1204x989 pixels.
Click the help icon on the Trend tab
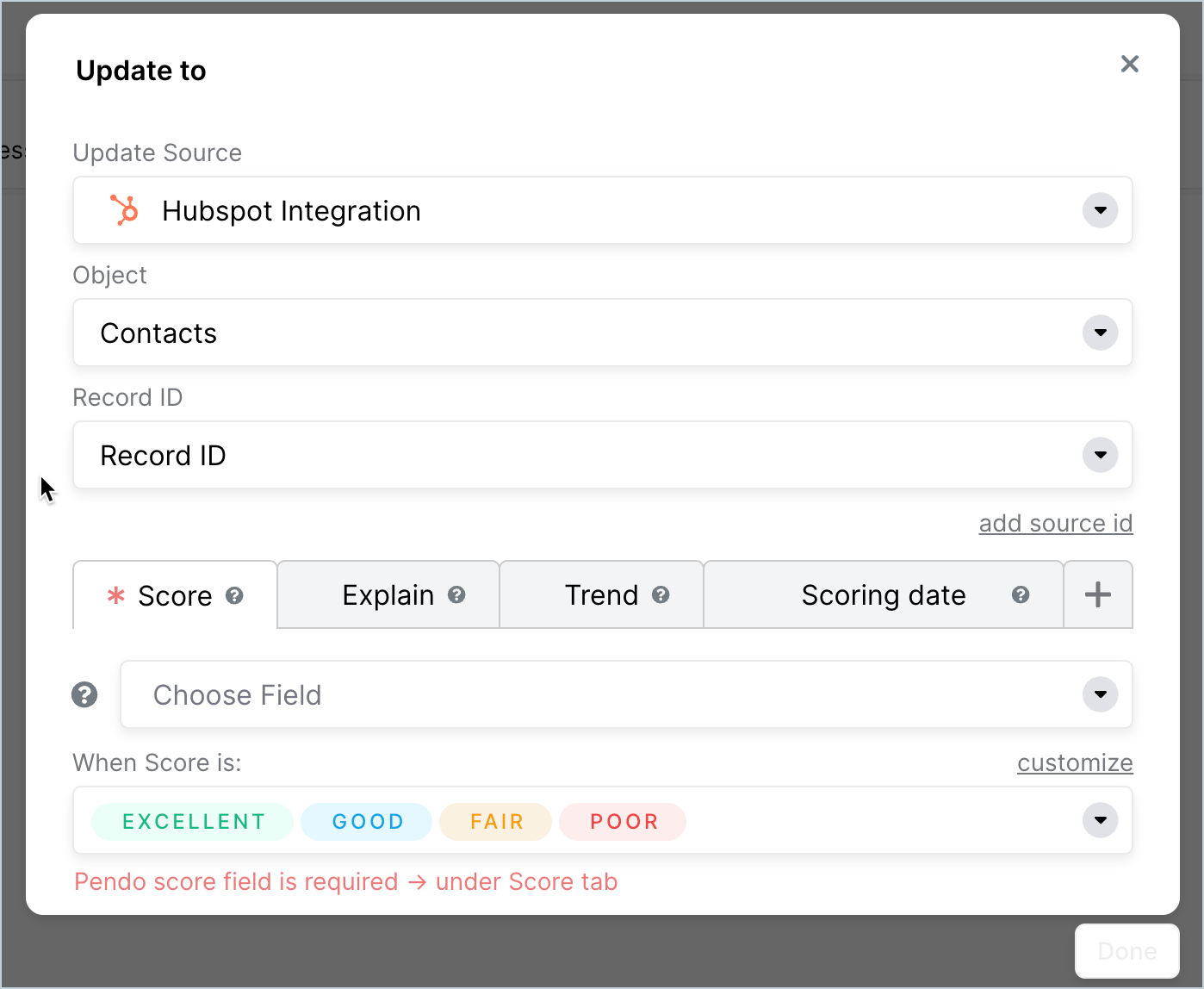(661, 595)
